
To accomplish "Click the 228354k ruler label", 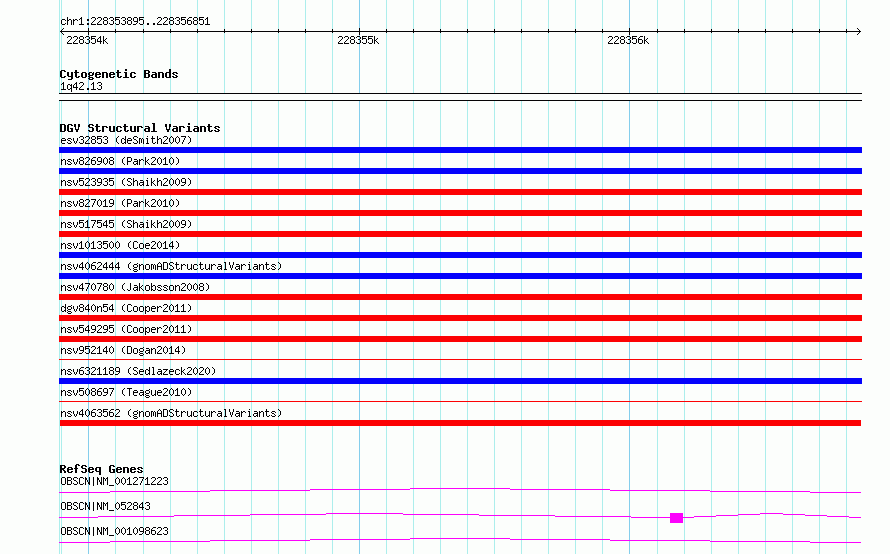I will 87,40.
